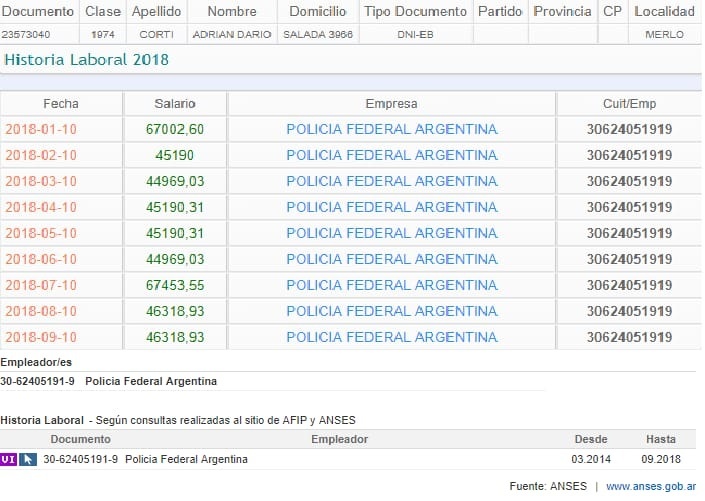Open the www.anses.gob.ar link
705x501 pixels.
tap(651, 486)
